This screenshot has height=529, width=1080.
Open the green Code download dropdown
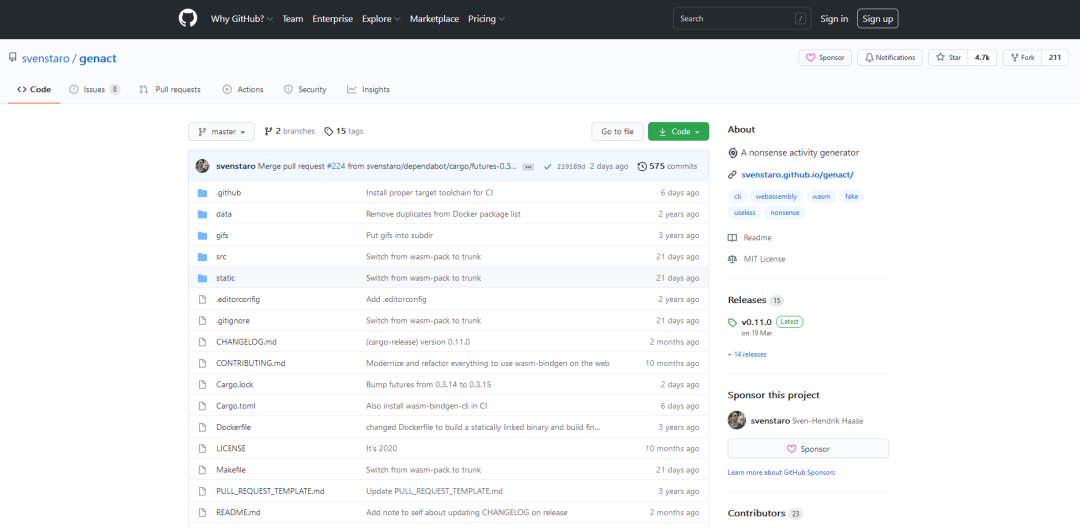tap(678, 132)
